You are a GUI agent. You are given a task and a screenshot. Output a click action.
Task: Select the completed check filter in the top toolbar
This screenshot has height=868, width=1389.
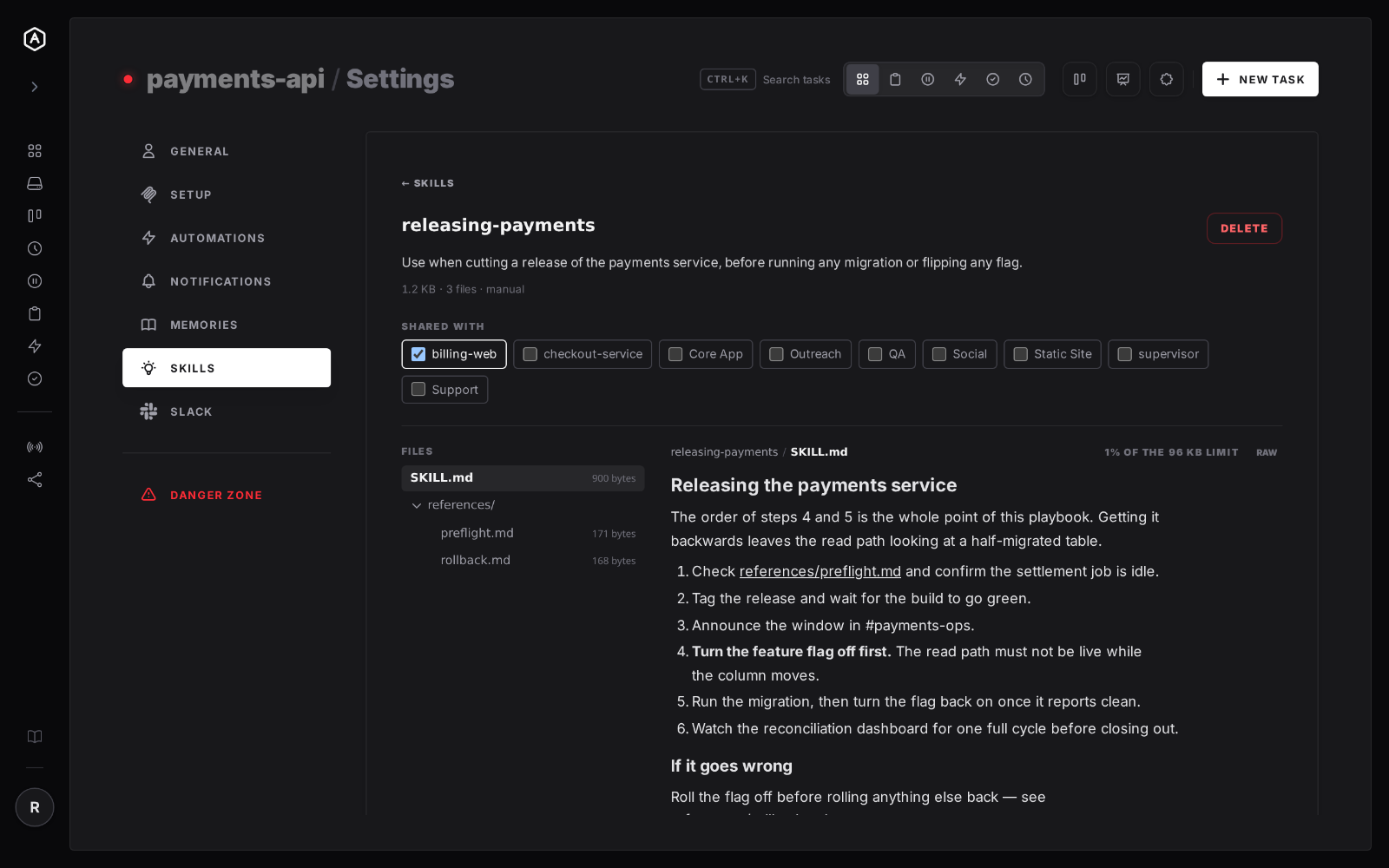(993, 79)
